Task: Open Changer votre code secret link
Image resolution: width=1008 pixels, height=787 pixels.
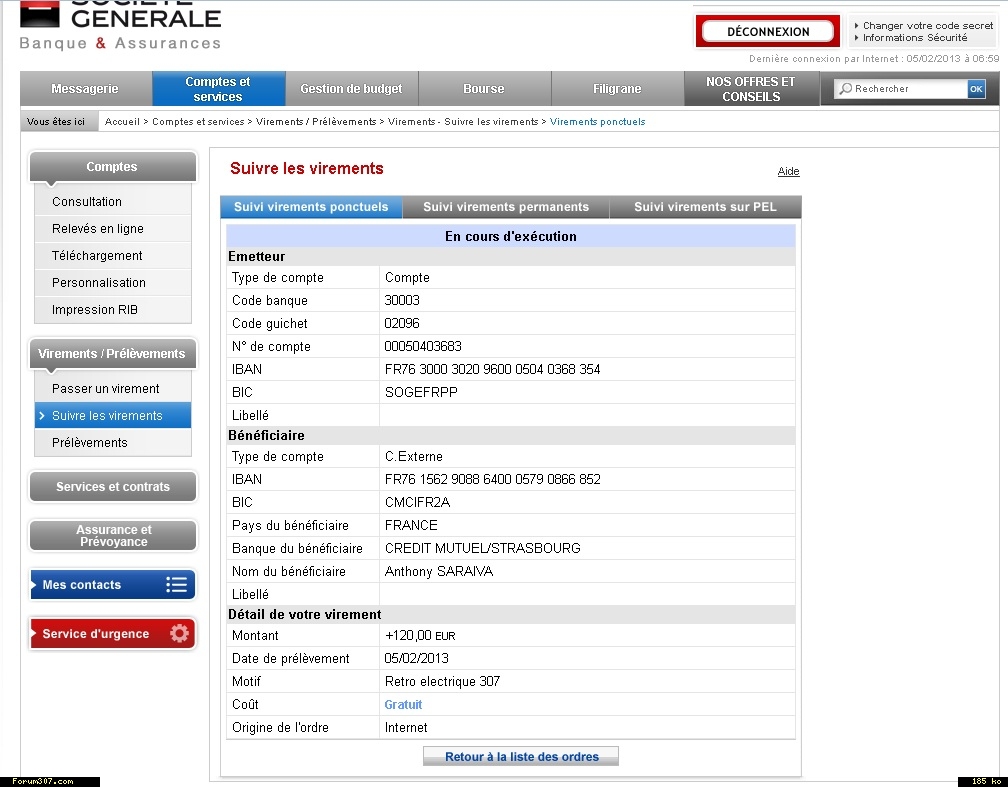Action: tap(927, 26)
